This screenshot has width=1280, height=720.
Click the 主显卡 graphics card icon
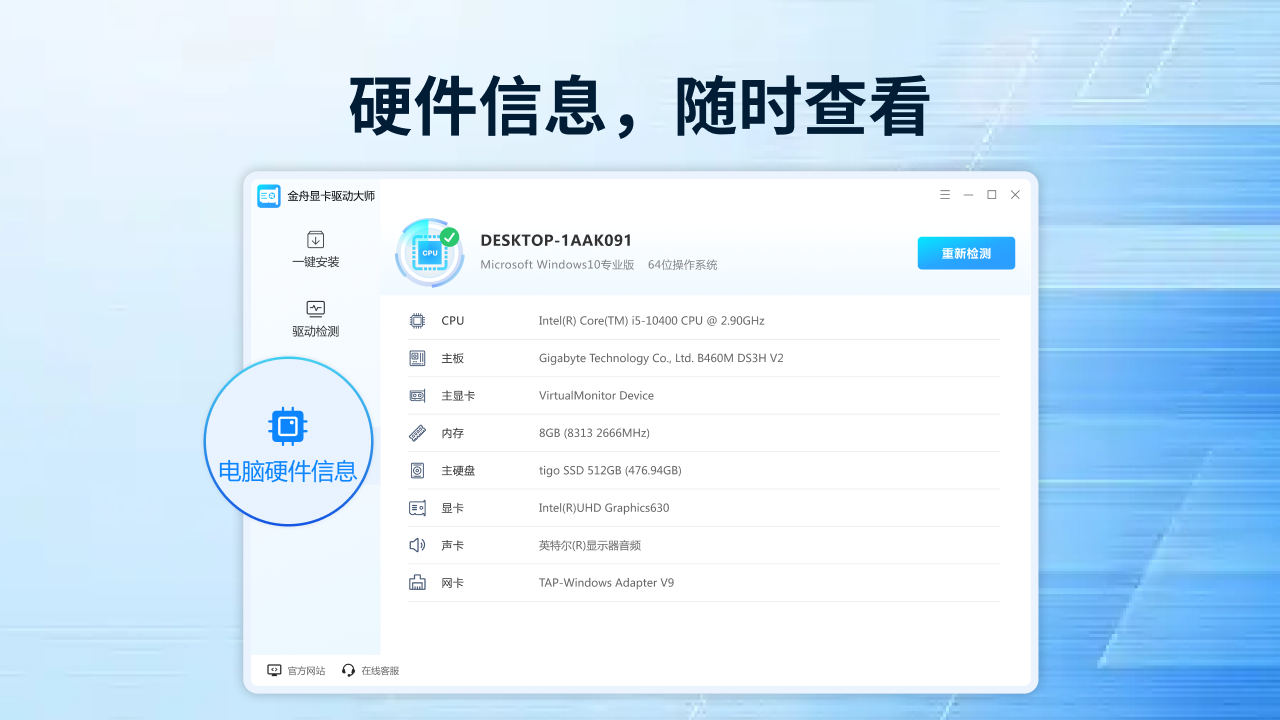pyautogui.click(x=417, y=396)
